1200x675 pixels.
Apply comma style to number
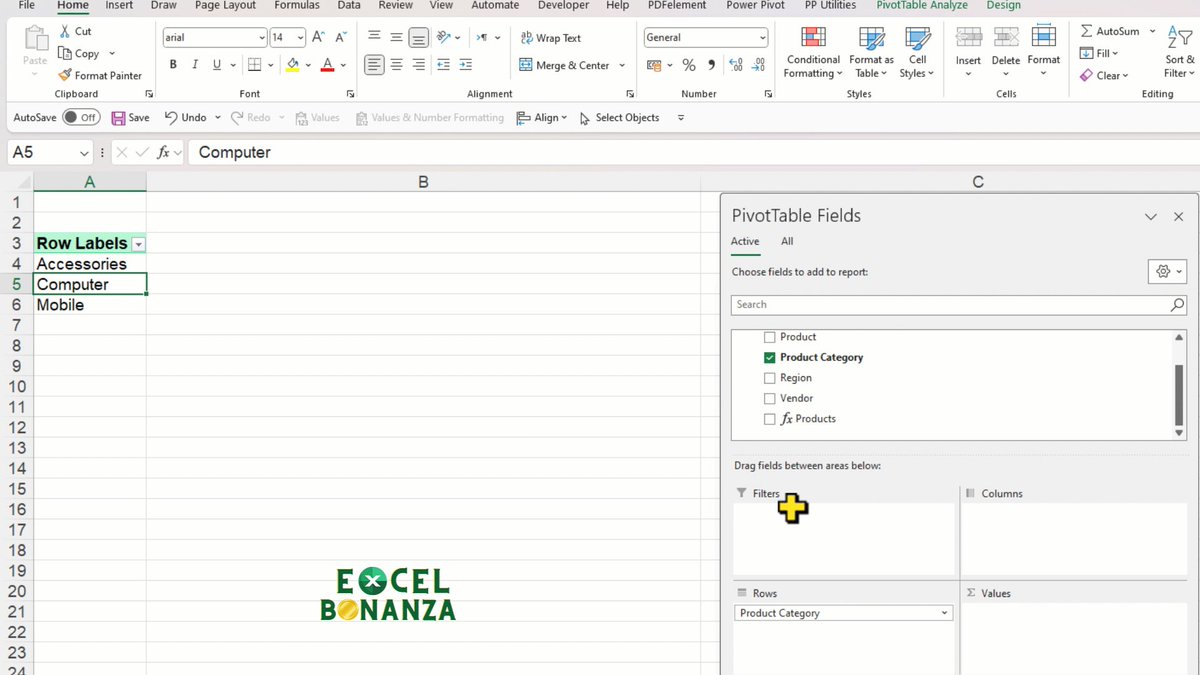pyautogui.click(x=711, y=65)
